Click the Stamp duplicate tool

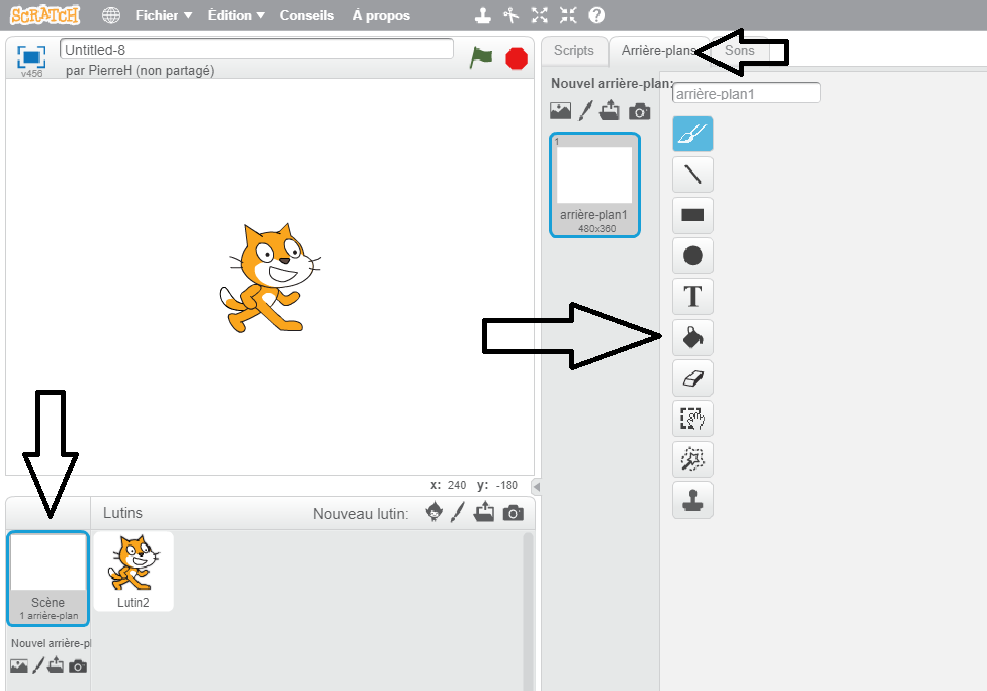click(692, 499)
